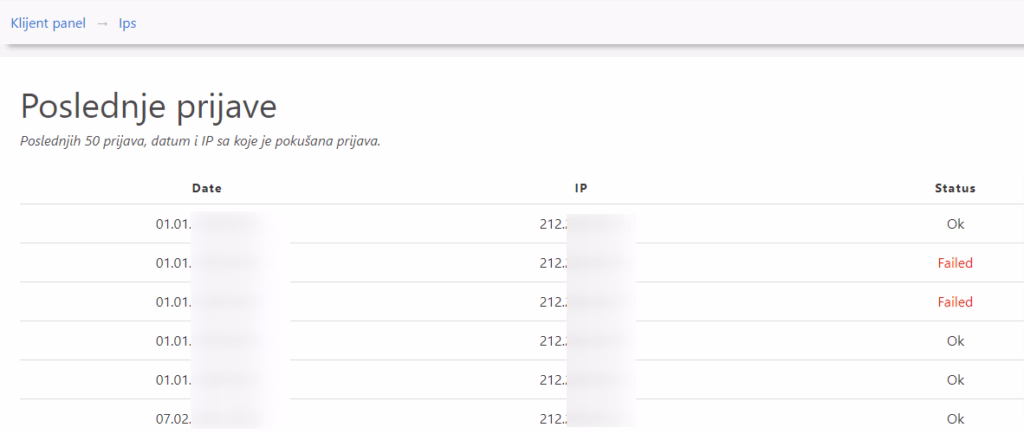Click the arrow separator in the breadcrumb
This screenshot has height=434, width=1024.
coord(102,23)
